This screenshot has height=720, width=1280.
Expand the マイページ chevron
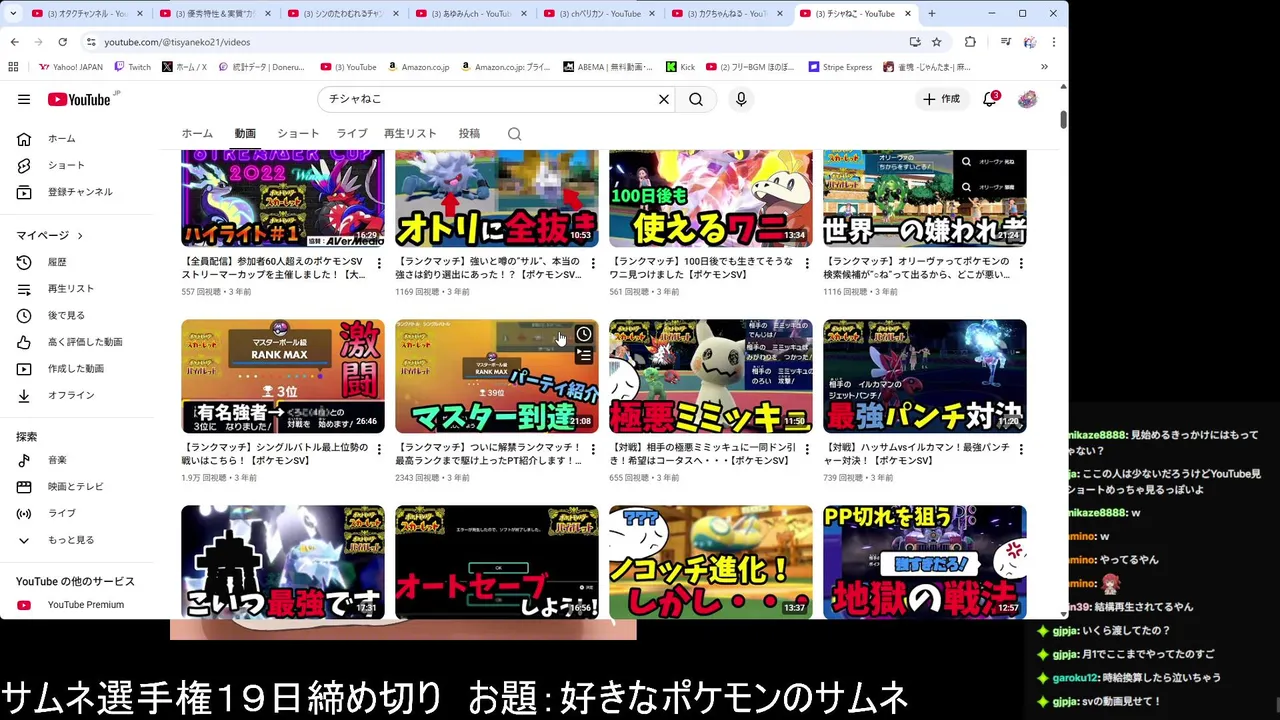click(80, 236)
